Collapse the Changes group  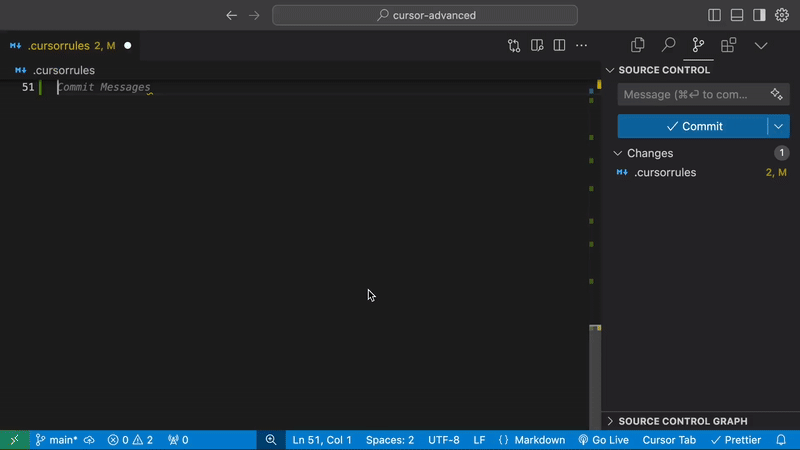(x=618, y=153)
